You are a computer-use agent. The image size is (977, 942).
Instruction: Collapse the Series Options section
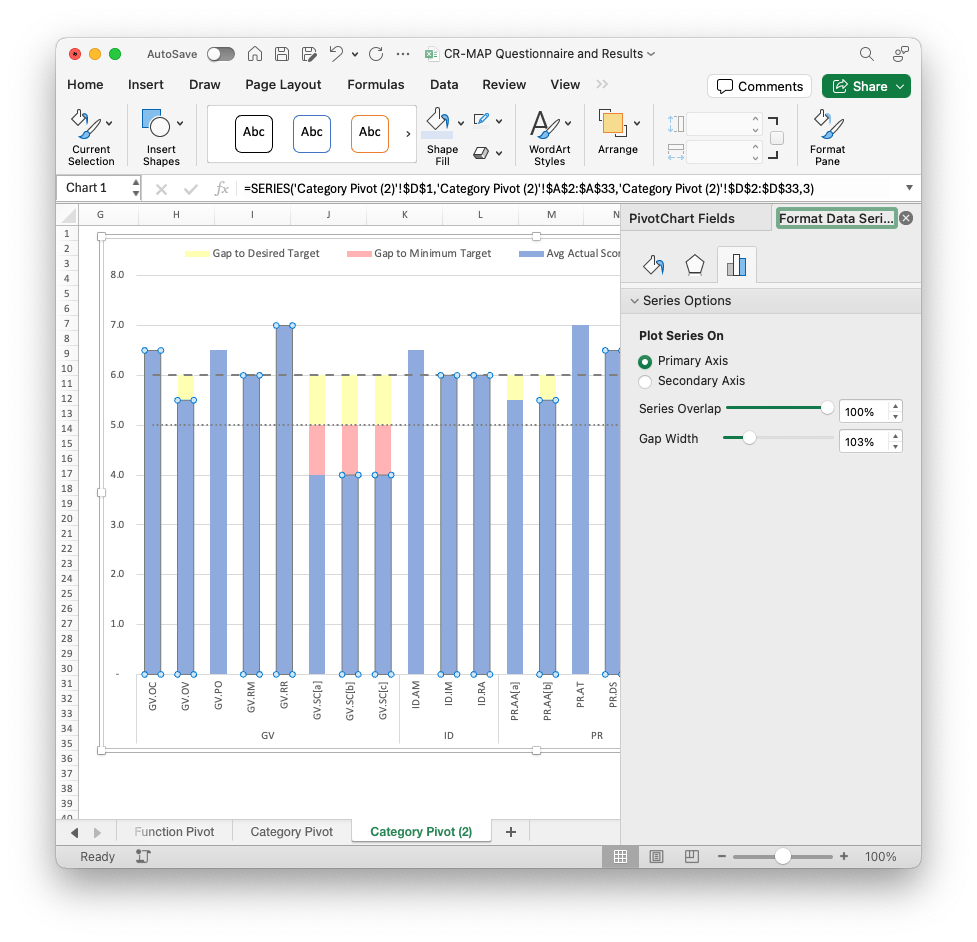pos(634,301)
